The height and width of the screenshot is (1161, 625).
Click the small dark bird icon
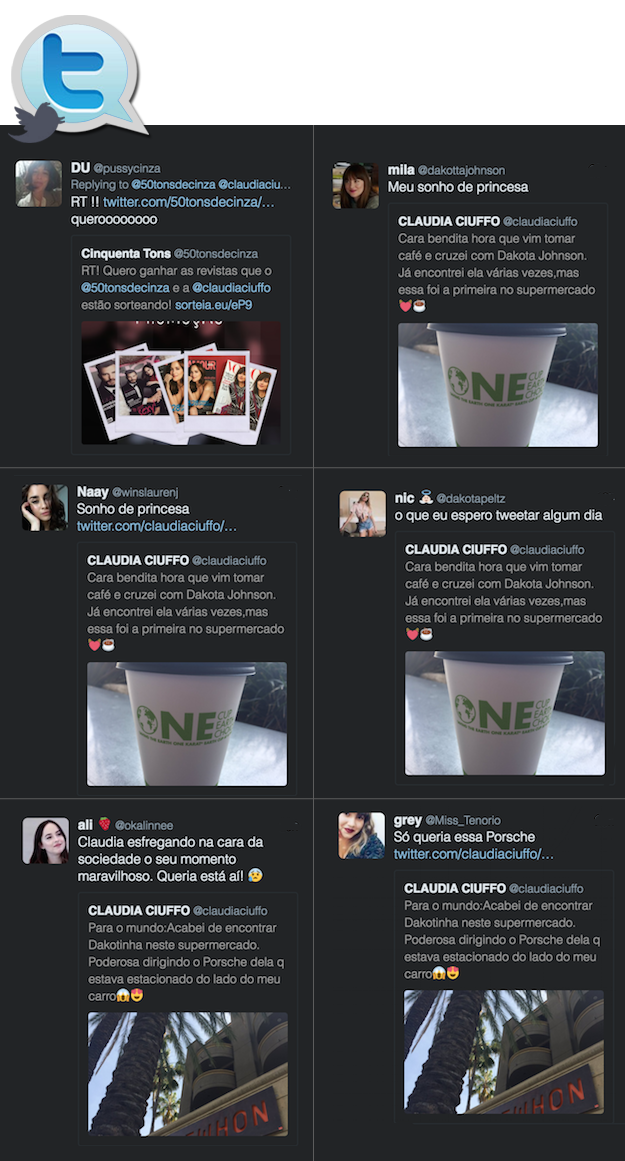point(37,122)
